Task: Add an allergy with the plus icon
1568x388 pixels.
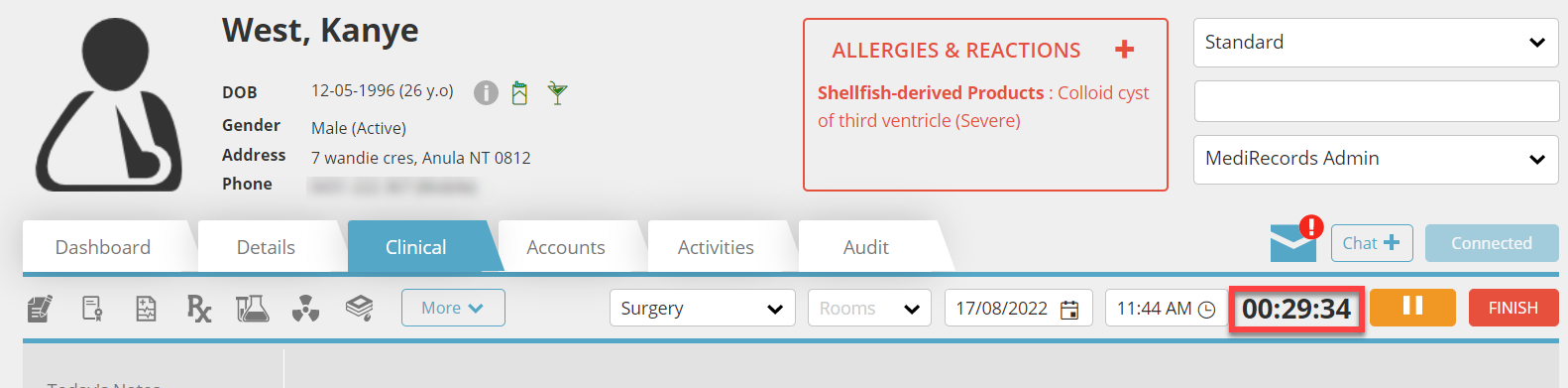Action: pos(1124,50)
